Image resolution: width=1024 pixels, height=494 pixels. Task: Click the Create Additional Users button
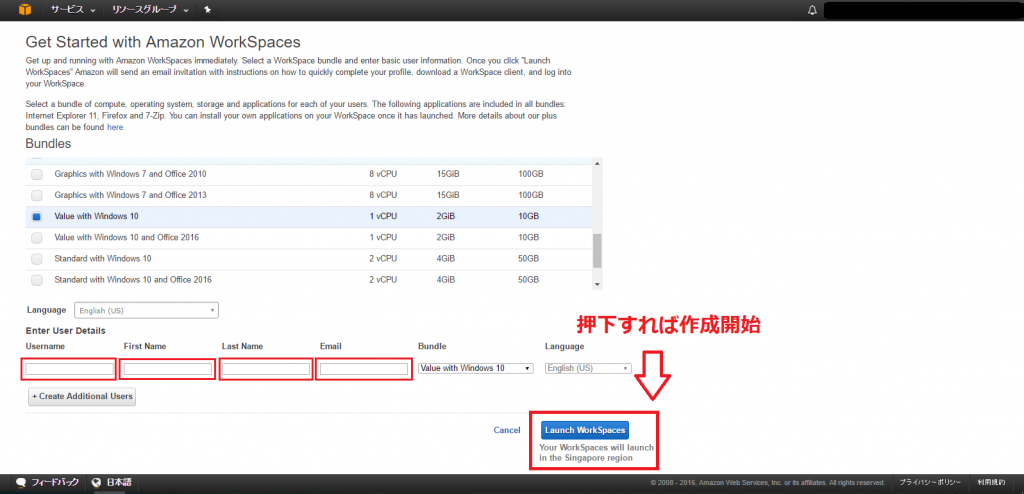(82, 396)
